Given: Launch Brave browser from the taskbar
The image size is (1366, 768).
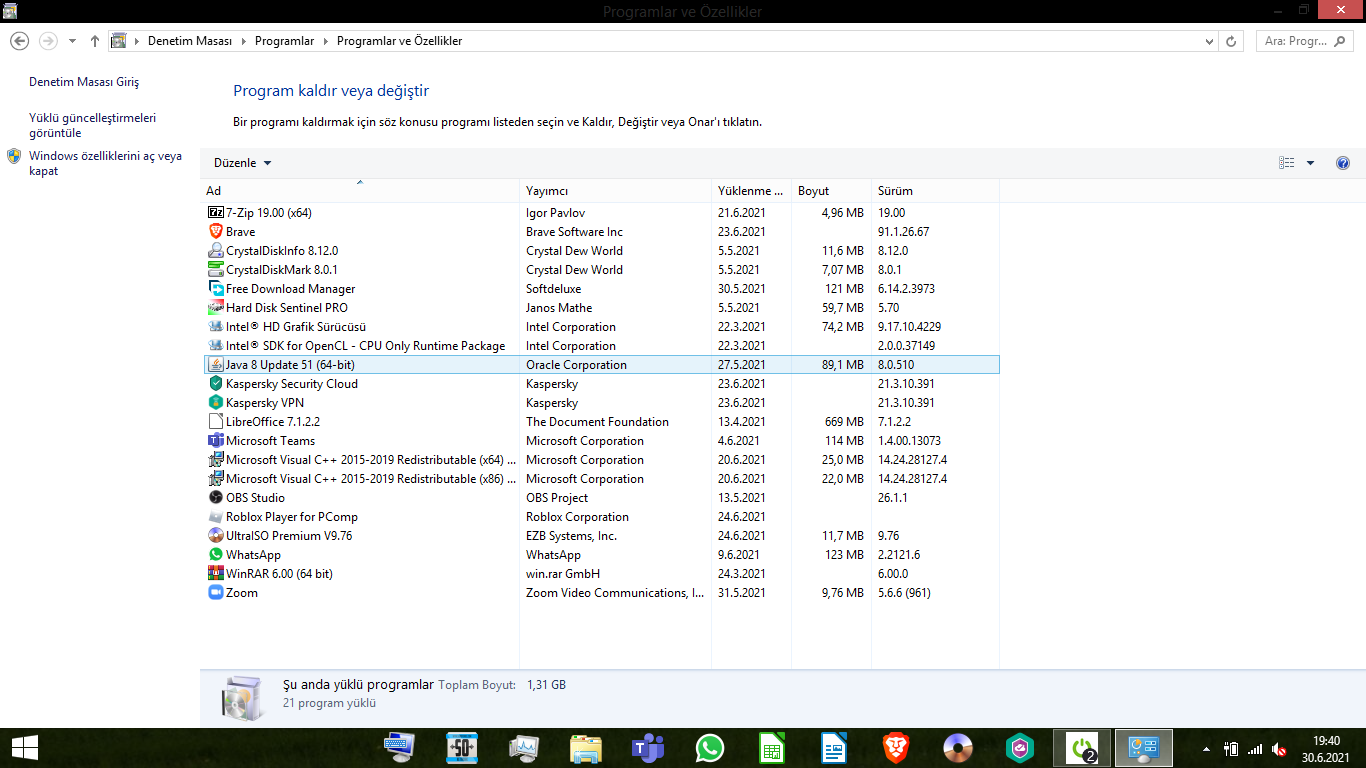Looking at the screenshot, I should [x=896, y=748].
